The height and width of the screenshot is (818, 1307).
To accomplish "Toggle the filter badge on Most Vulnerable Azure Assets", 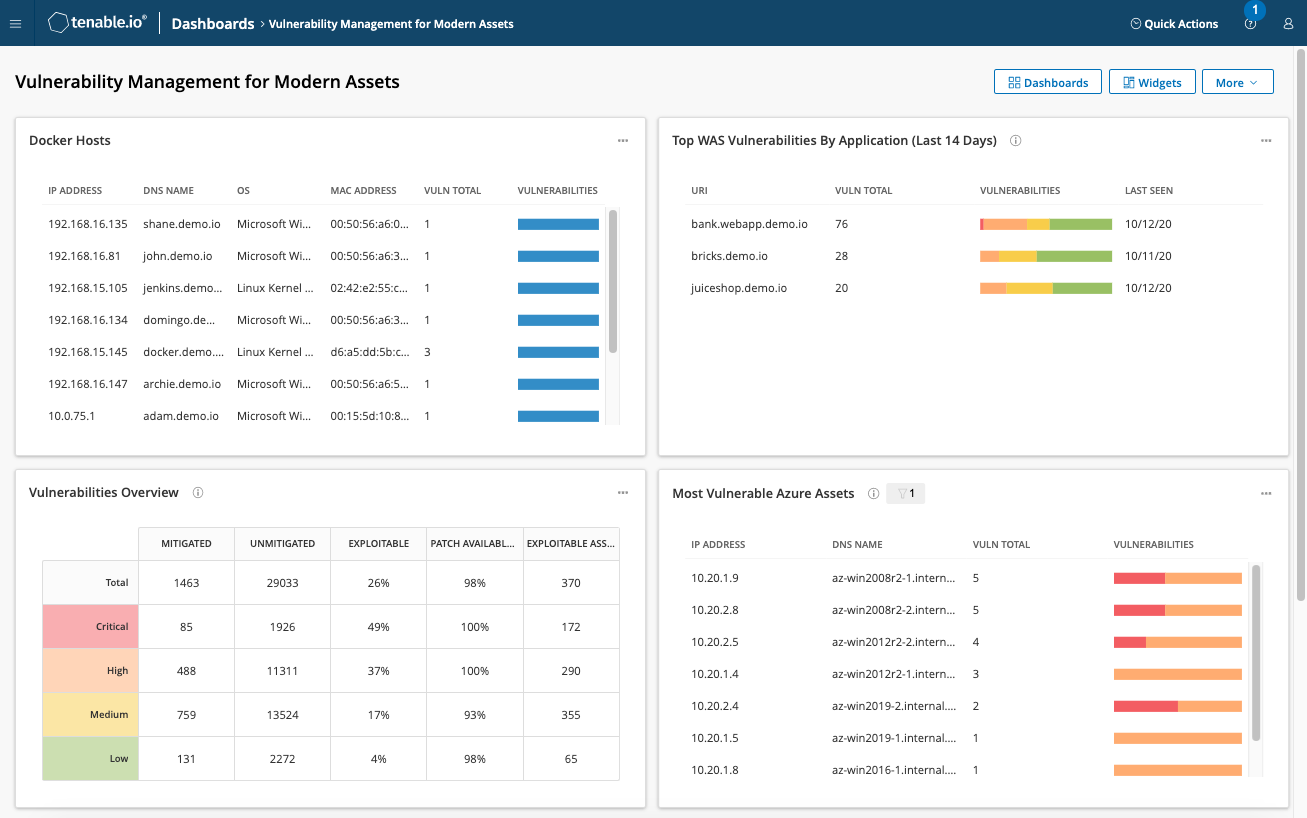I will [x=905, y=493].
